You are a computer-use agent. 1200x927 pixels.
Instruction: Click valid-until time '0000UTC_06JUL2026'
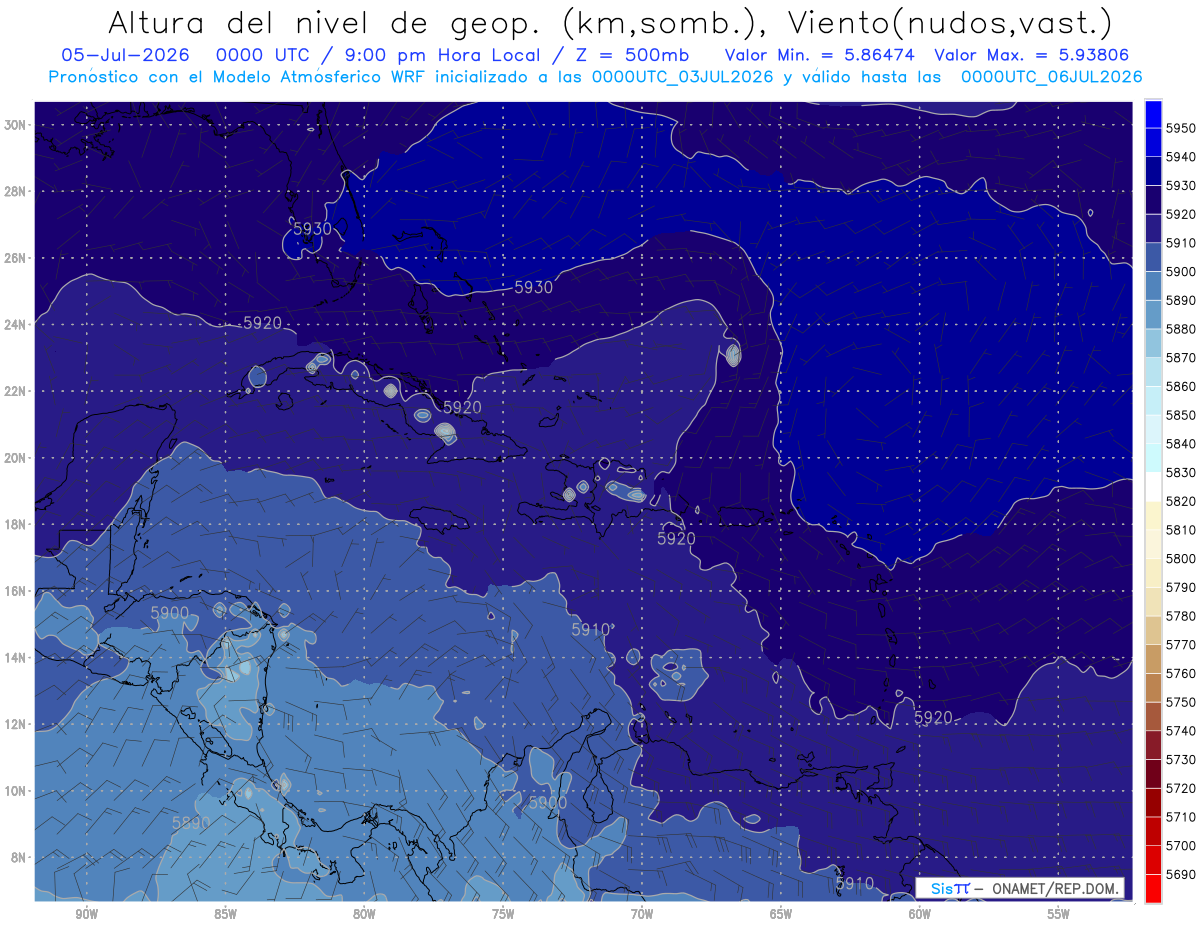pyautogui.click(x=1051, y=76)
